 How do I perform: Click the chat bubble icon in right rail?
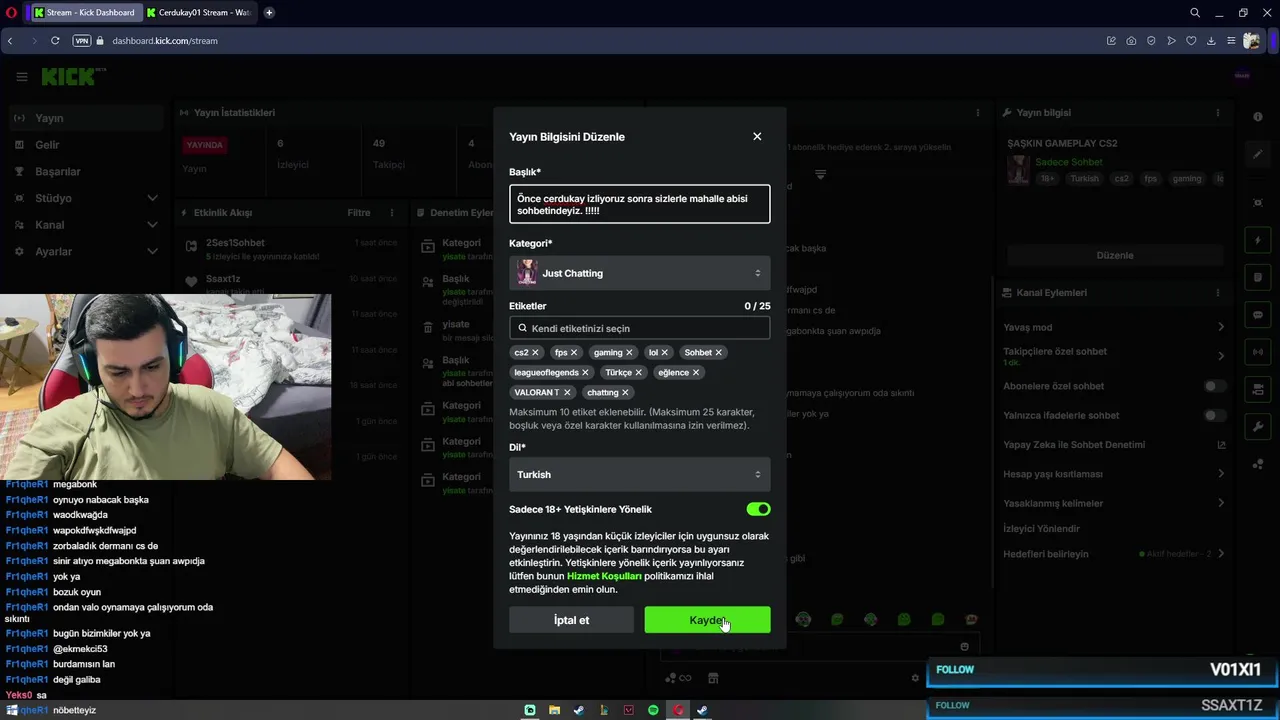pos(1258,314)
